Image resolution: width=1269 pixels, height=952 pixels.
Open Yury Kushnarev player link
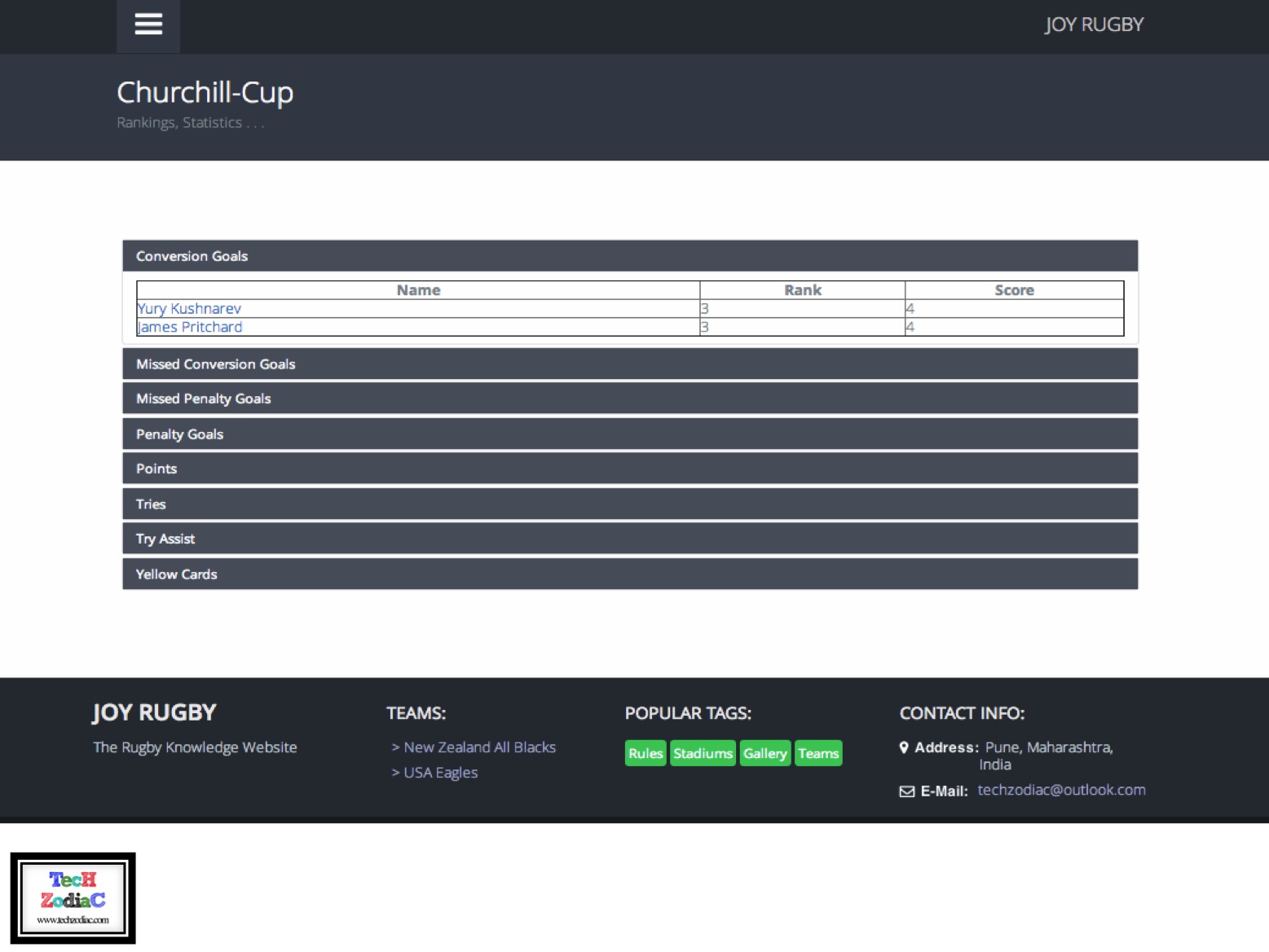pos(189,309)
